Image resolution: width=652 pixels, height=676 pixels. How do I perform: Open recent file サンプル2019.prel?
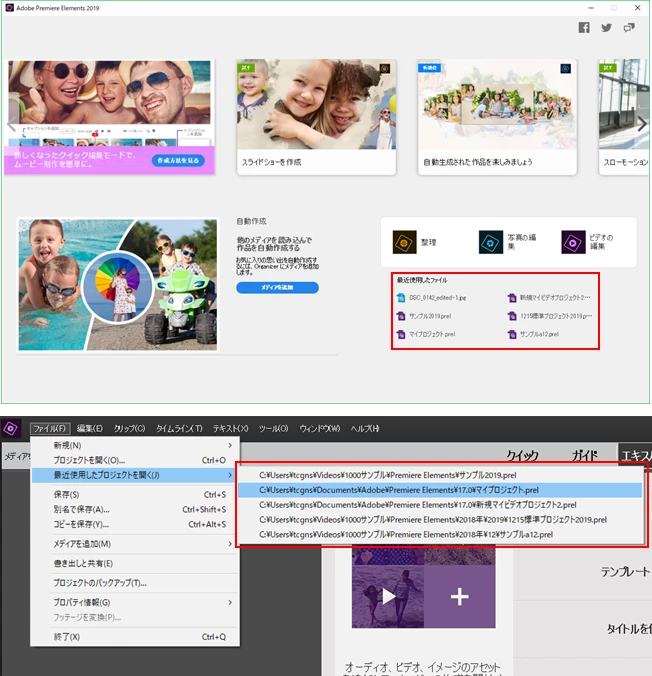pos(430,316)
